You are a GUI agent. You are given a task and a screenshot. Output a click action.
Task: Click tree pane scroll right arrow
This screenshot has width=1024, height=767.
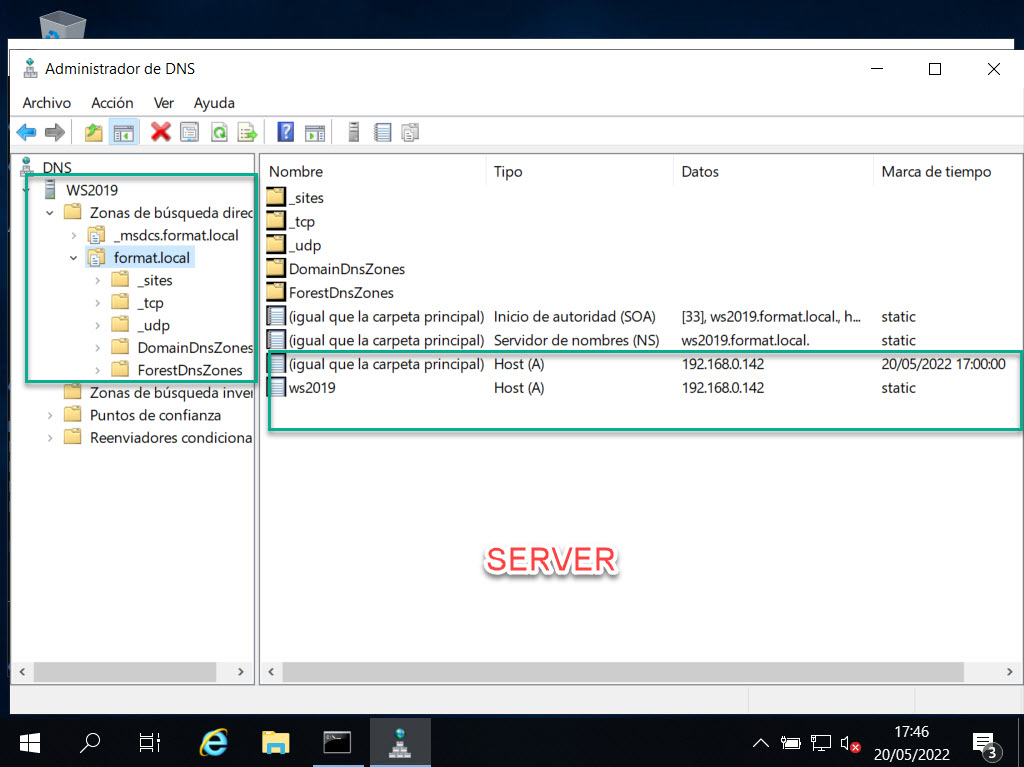click(x=240, y=672)
